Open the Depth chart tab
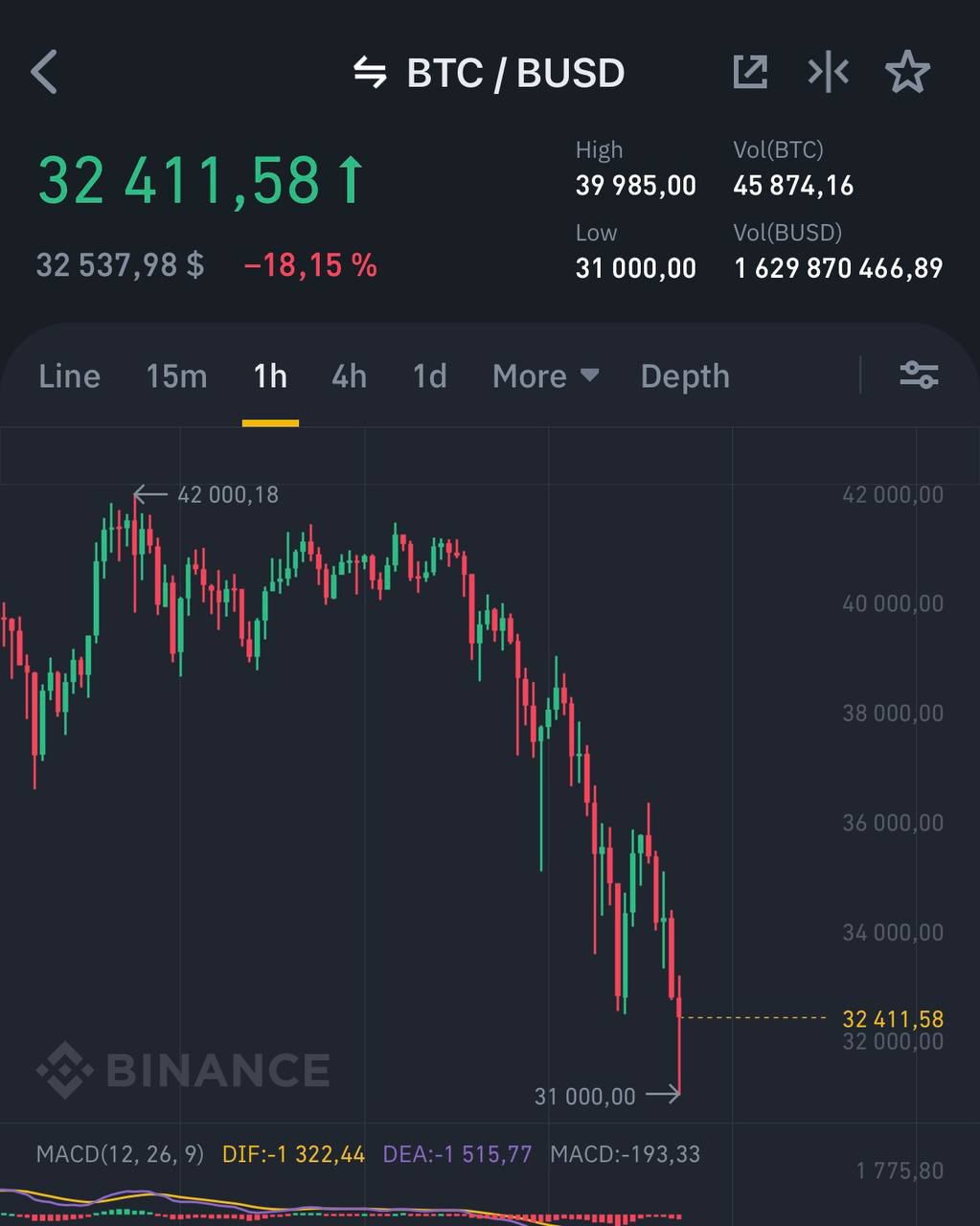This screenshot has width=980, height=1226. [685, 376]
